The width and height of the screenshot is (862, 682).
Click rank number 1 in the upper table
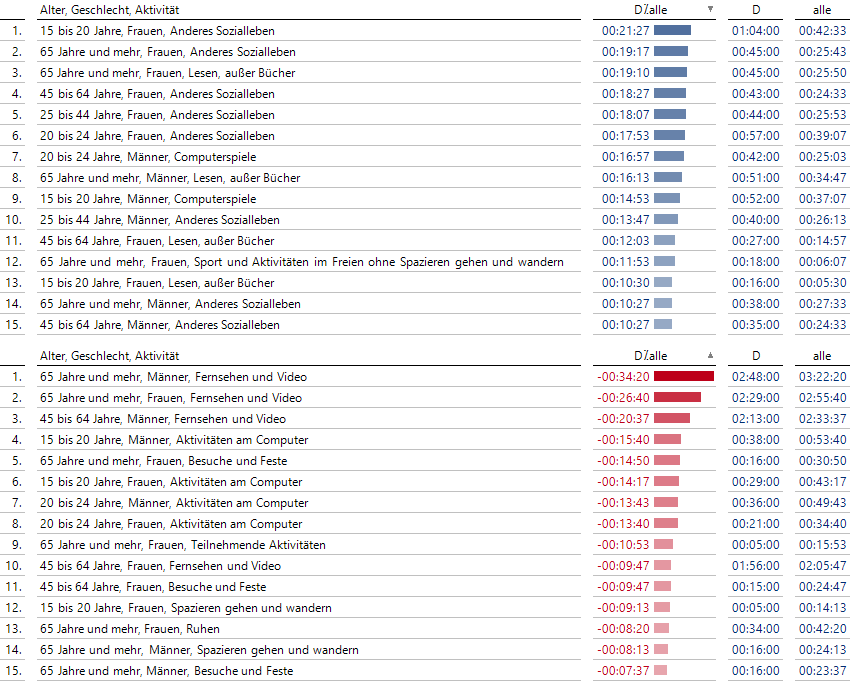(16, 31)
